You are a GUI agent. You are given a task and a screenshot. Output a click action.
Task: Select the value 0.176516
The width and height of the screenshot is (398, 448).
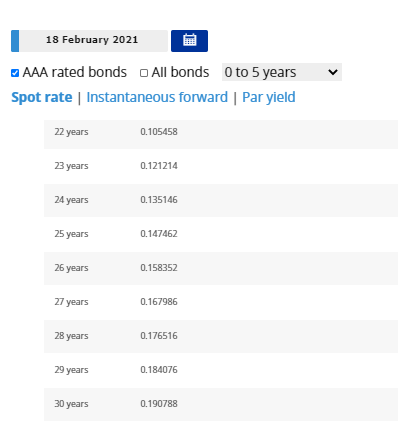(x=159, y=336)
